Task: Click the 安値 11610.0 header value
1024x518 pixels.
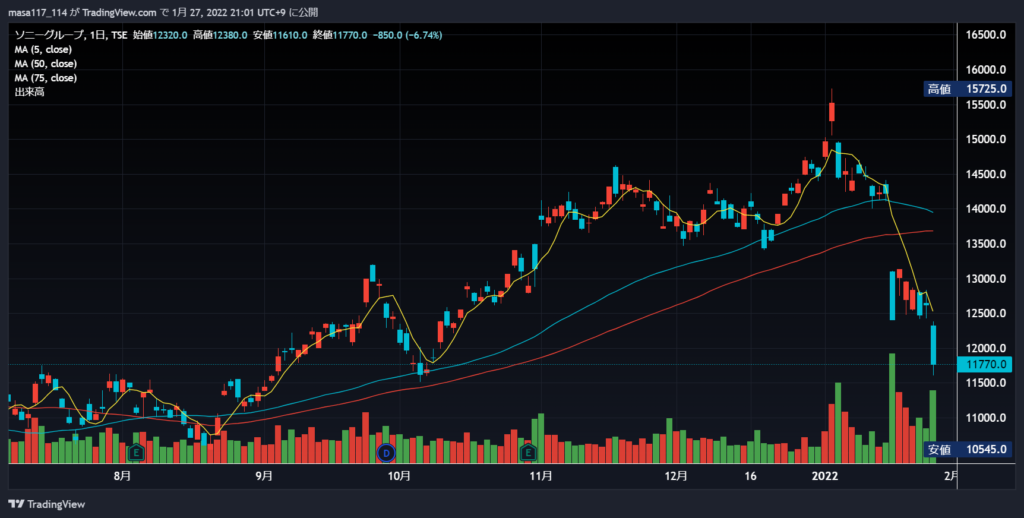Action: point(280,35)
